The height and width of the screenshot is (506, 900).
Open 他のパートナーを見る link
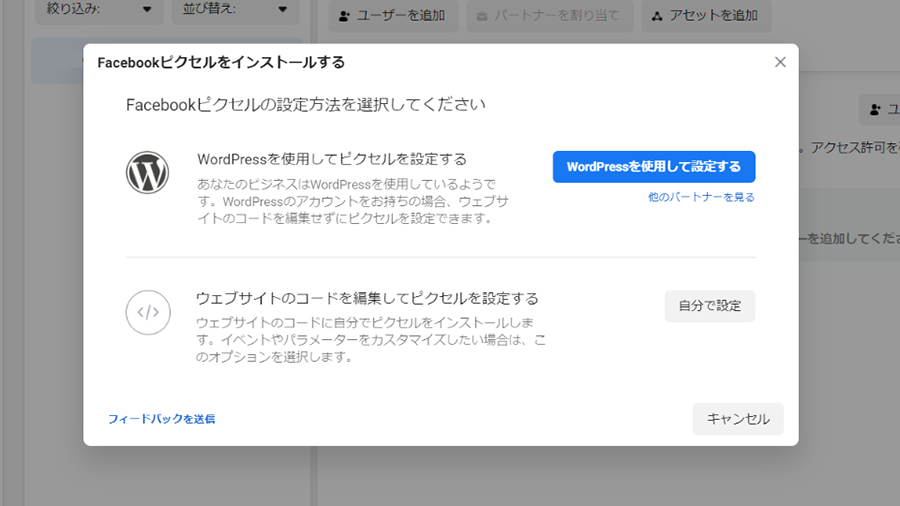tap(701, 197)
